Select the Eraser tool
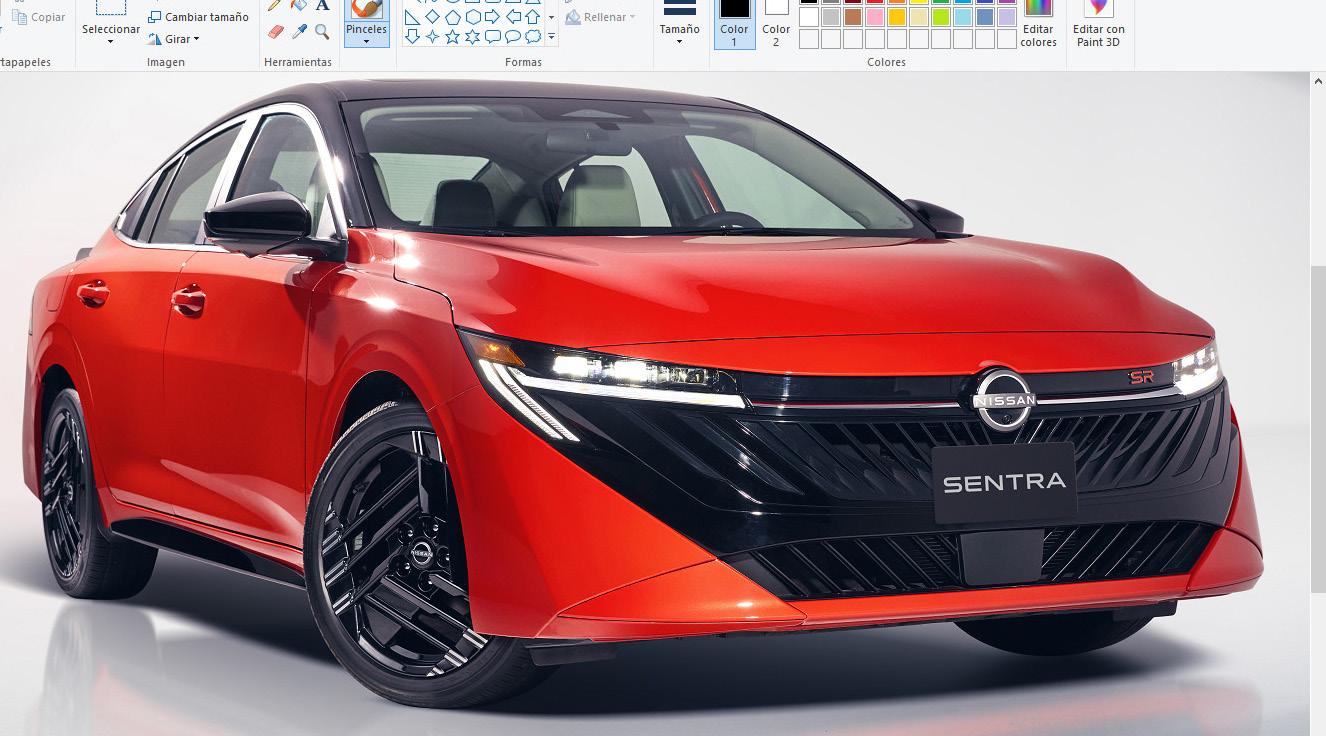 click(276, 32)
